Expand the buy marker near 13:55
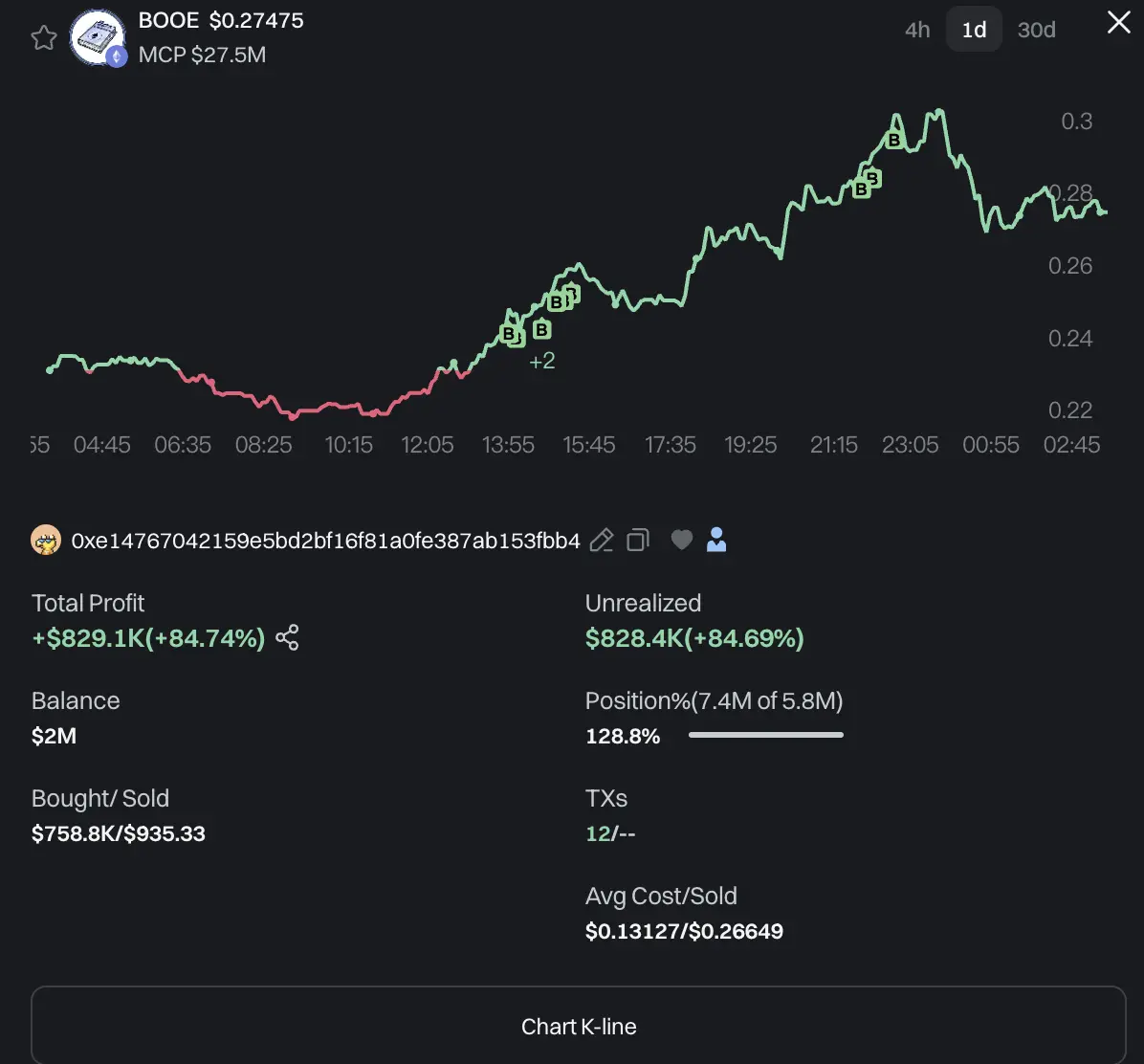 (509, 334)
